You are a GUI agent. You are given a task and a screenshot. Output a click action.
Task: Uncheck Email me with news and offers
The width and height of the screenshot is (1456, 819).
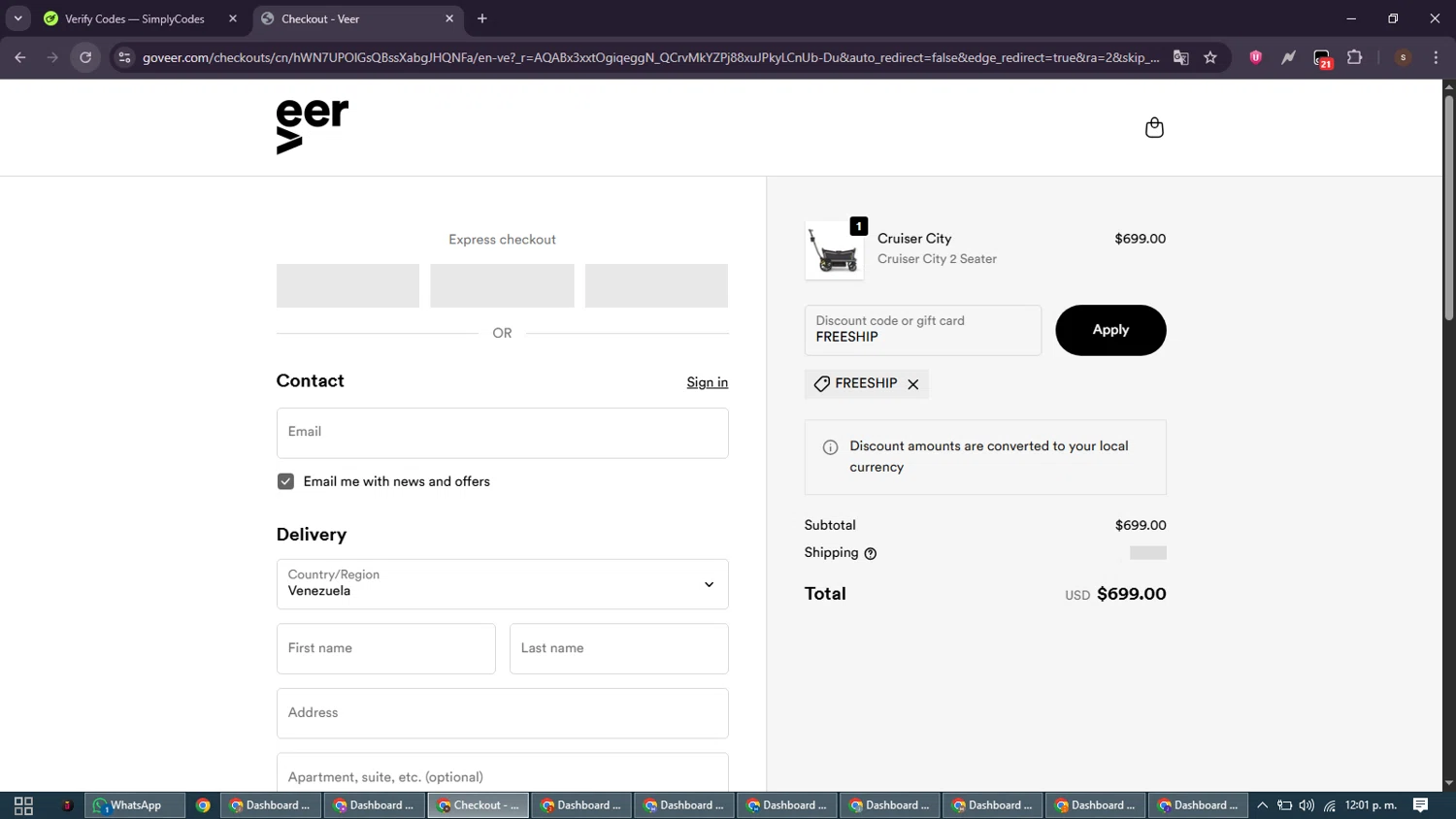click(x=285, y=481)
